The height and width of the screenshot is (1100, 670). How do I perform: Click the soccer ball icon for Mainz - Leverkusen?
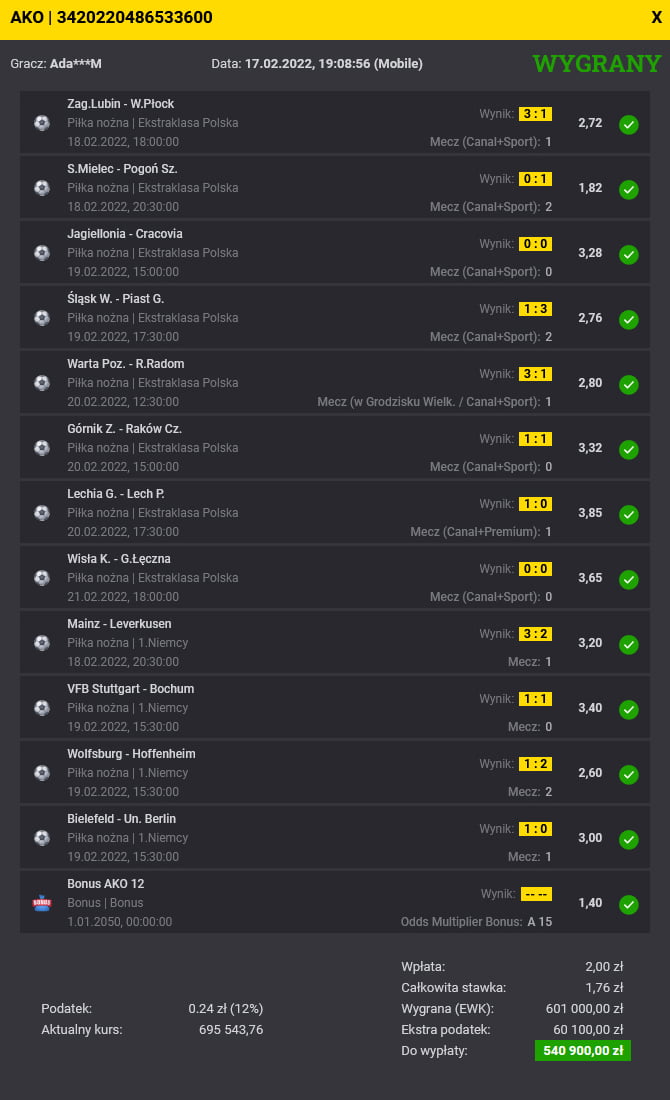pos(42,643)
